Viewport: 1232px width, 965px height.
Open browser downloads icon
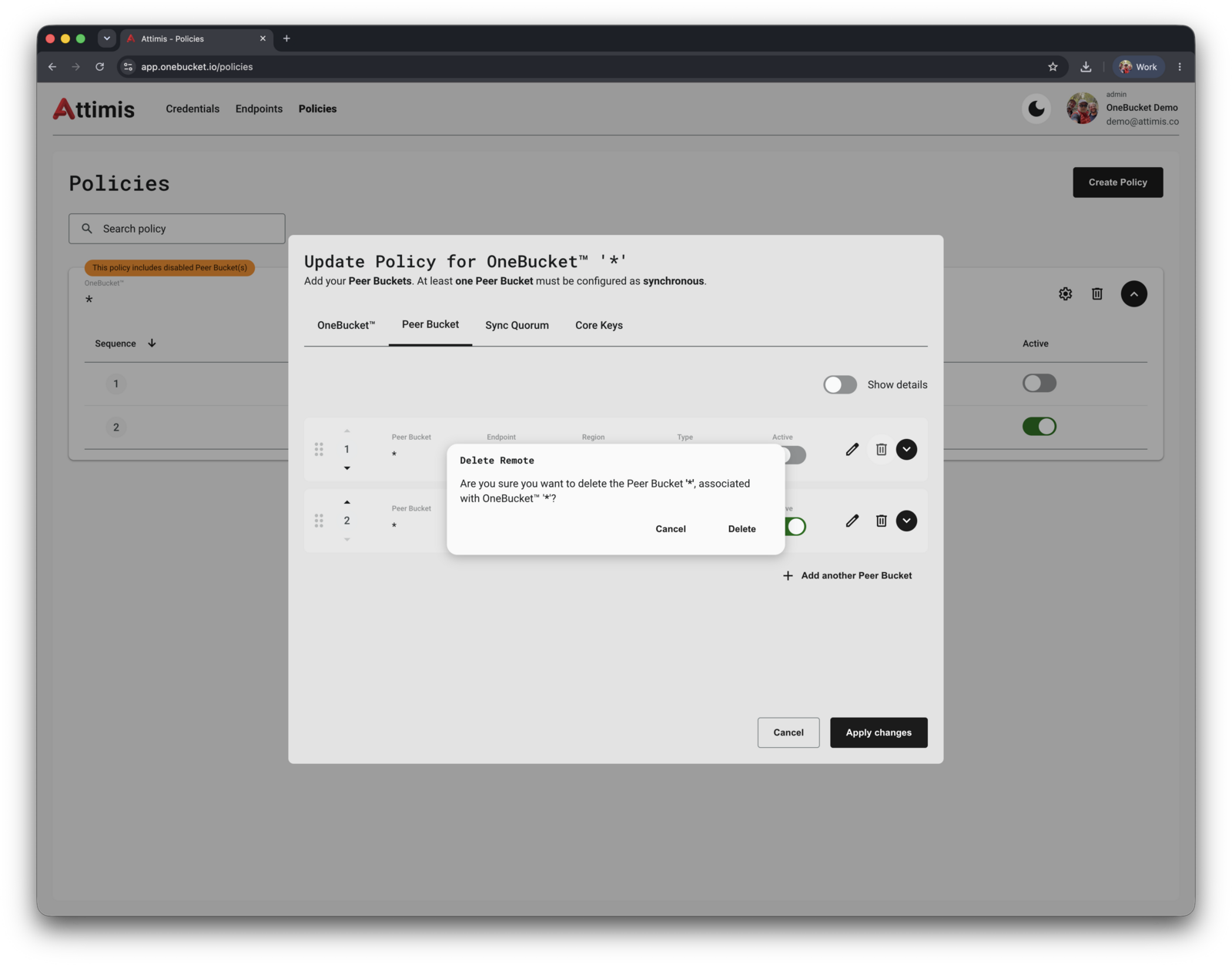coord(1086,67)
